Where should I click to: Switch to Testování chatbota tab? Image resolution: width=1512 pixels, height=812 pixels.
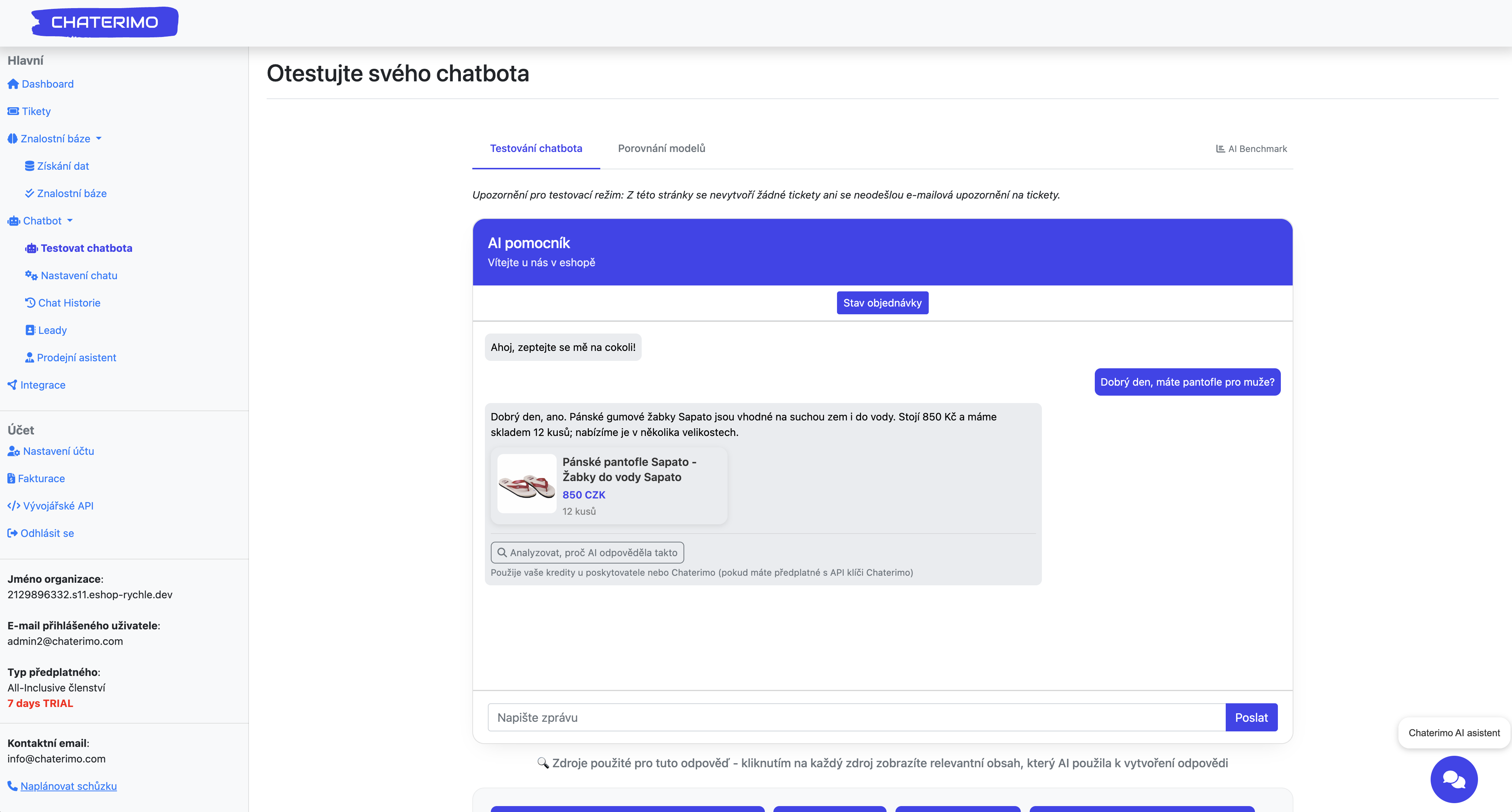tap(536, 148)
